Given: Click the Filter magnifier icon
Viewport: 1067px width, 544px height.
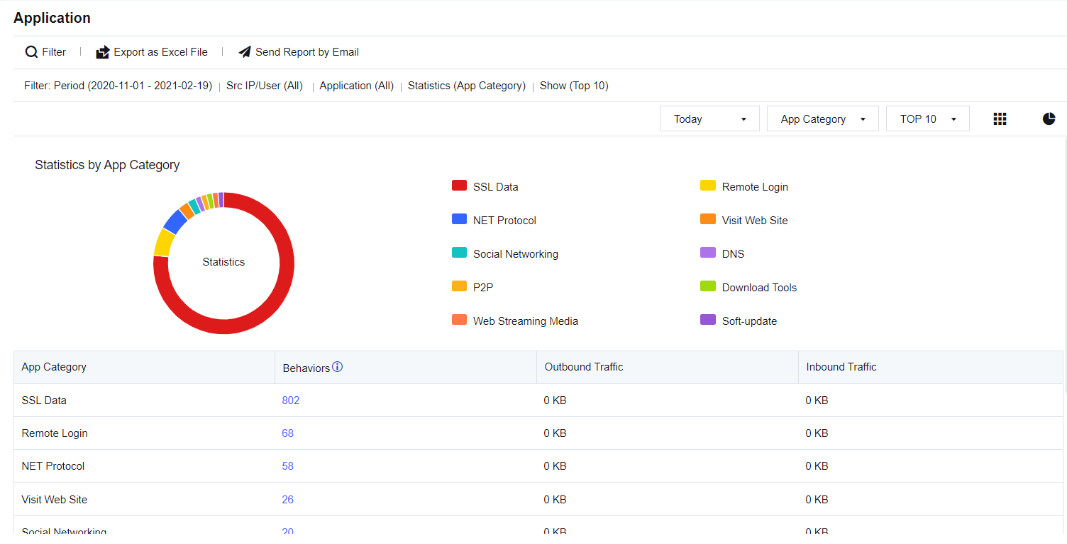Looking at the screenshot, I should [31, 52].
